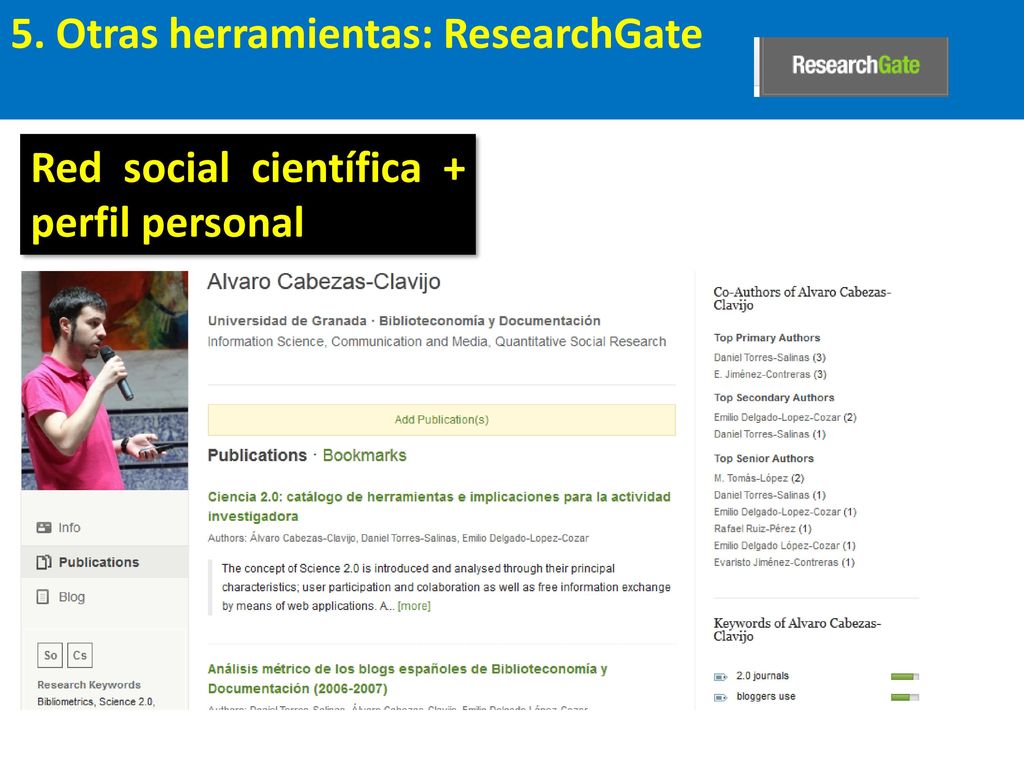Click the Top Senior Authors heading
Image resolution: width=1024 pixels, height=768 pixels.
tap(763, 458)
